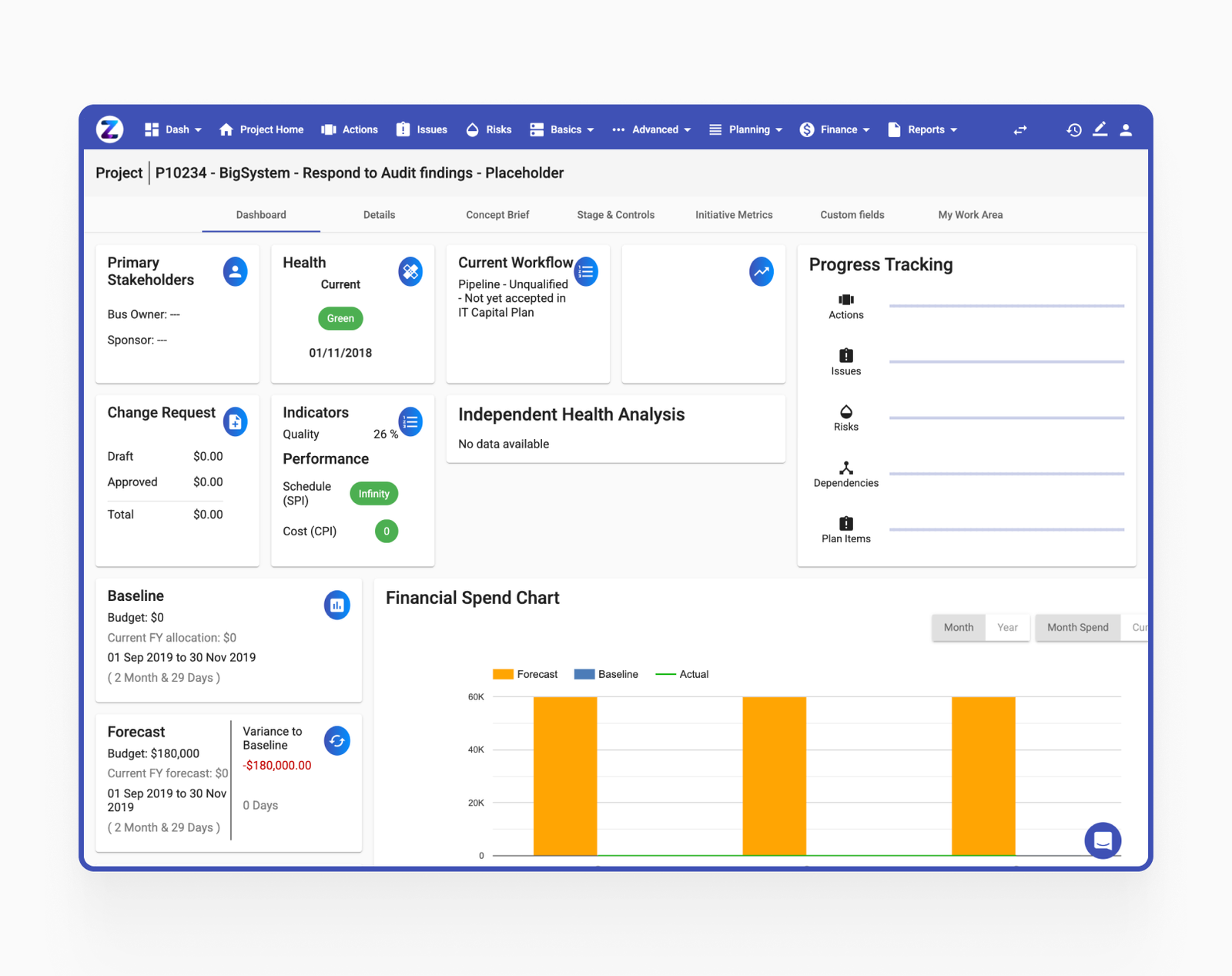Screen dimensions: 1232x976
Task: Click the trend chart icon card
Action: coord(761,272)
